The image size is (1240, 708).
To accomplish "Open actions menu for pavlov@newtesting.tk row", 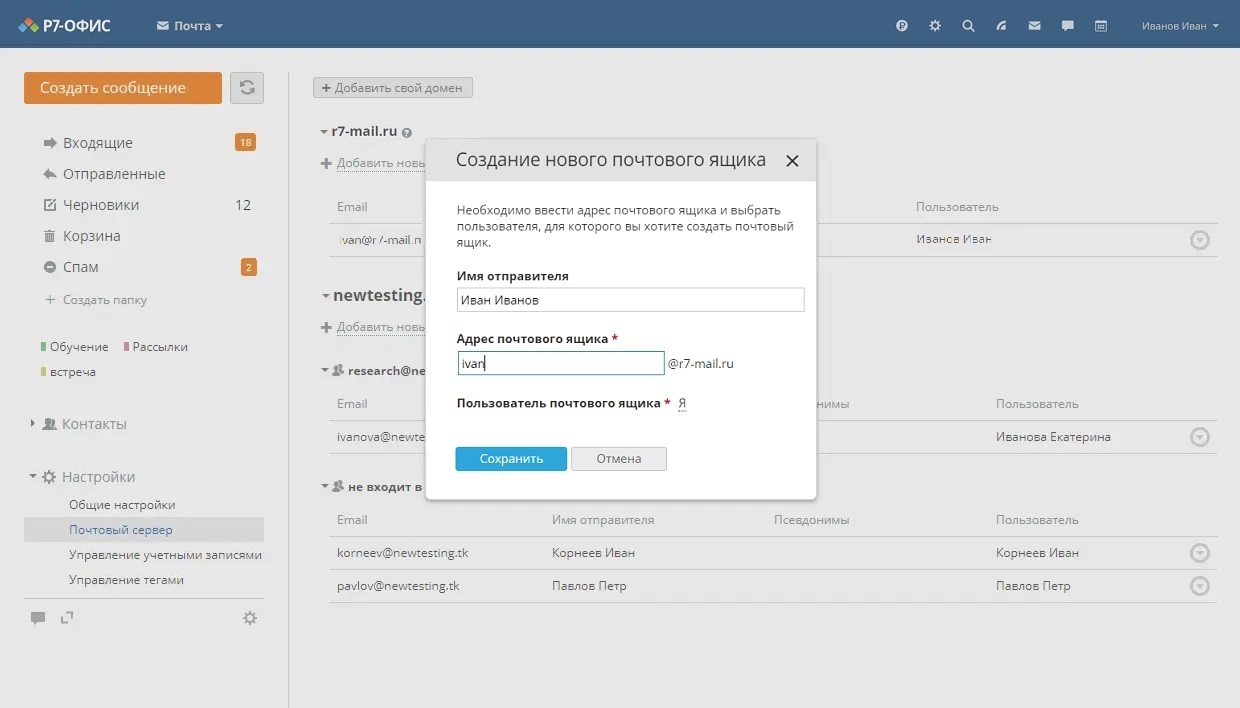I will point(1200,586).
